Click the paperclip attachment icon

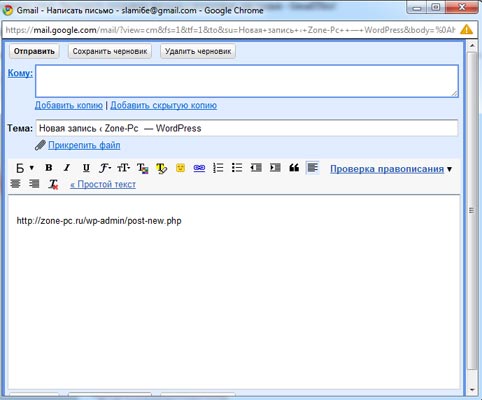pyautogui.click(x=40, y=145)
